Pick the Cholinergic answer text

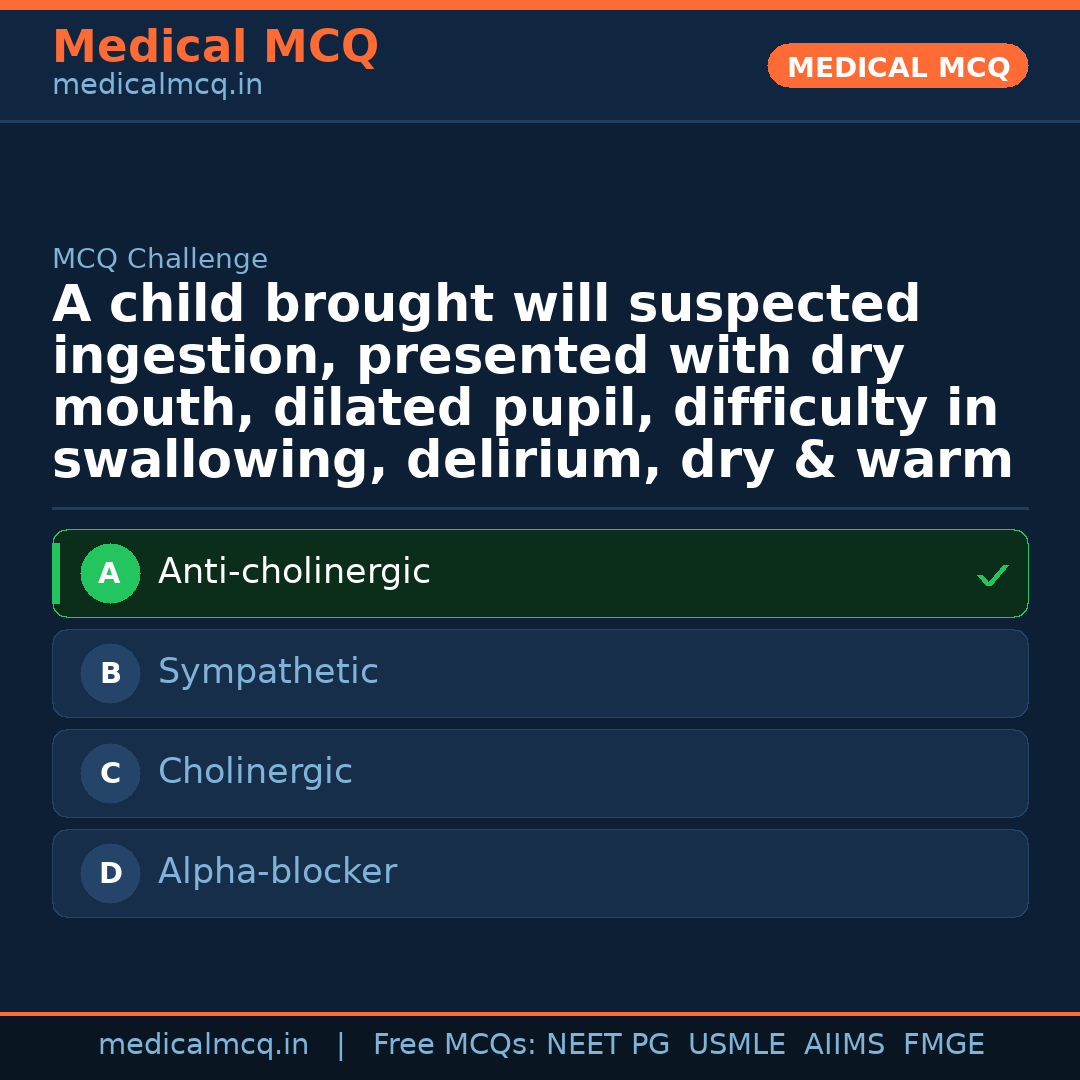255,772
